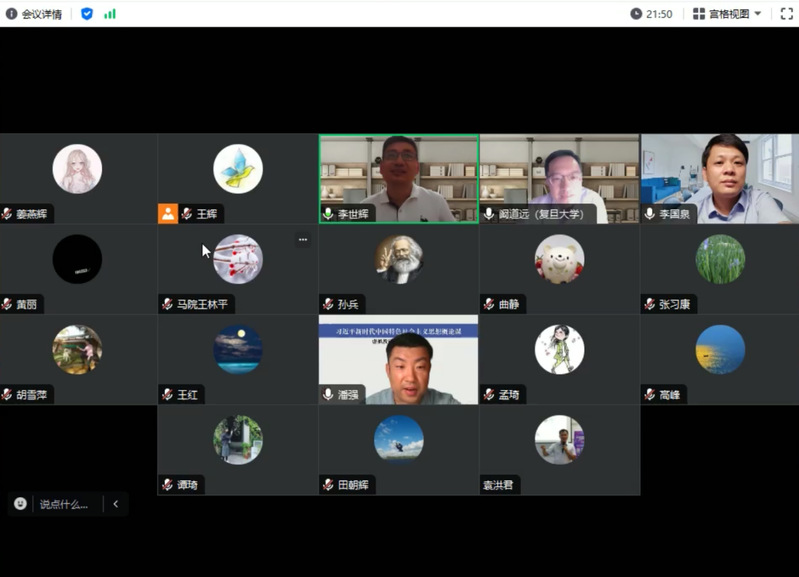
Task: Click the orange host icon beside 王辉
Action: [x=167, y=213]
